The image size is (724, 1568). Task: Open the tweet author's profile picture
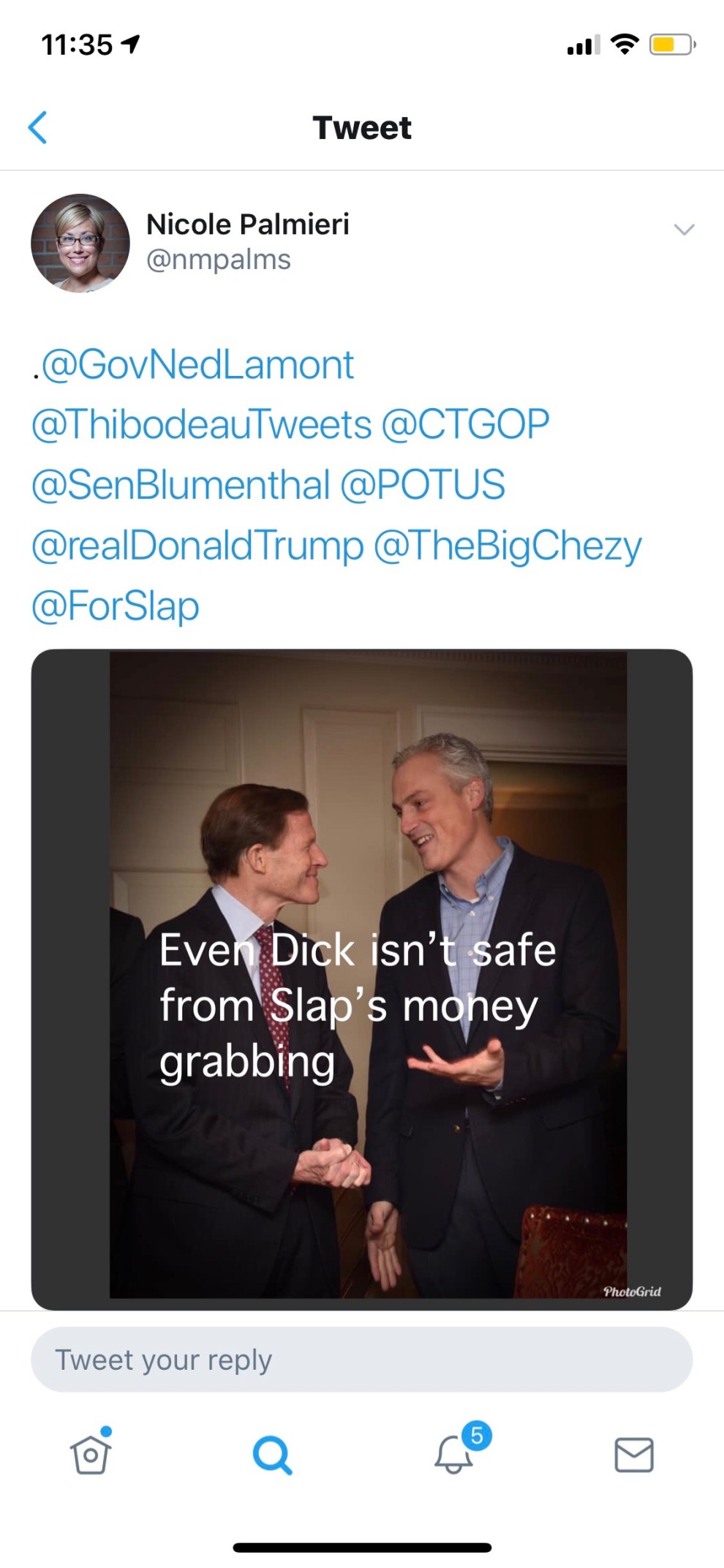click(80, 244)
